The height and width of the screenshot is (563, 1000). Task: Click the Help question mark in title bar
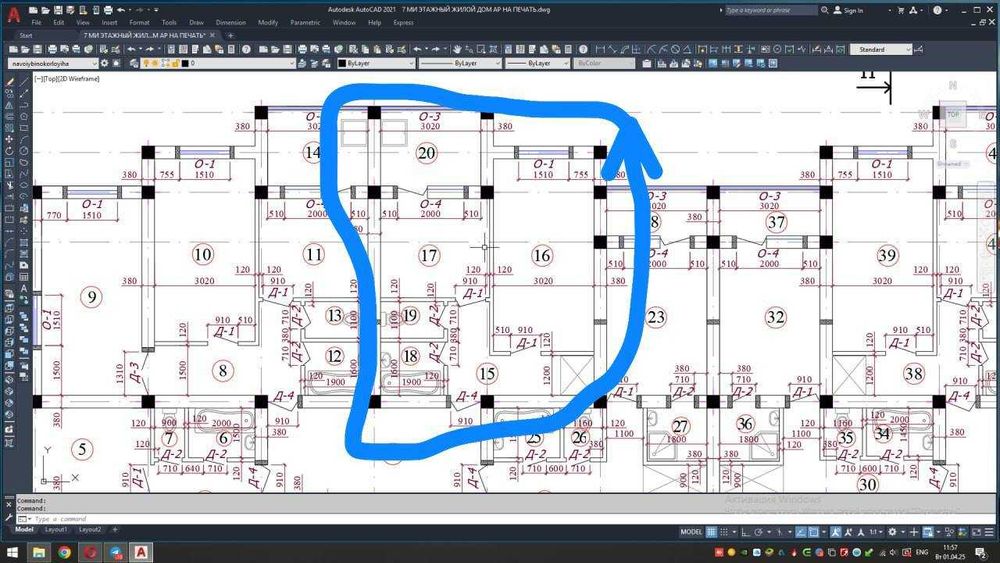pos(937,10)
